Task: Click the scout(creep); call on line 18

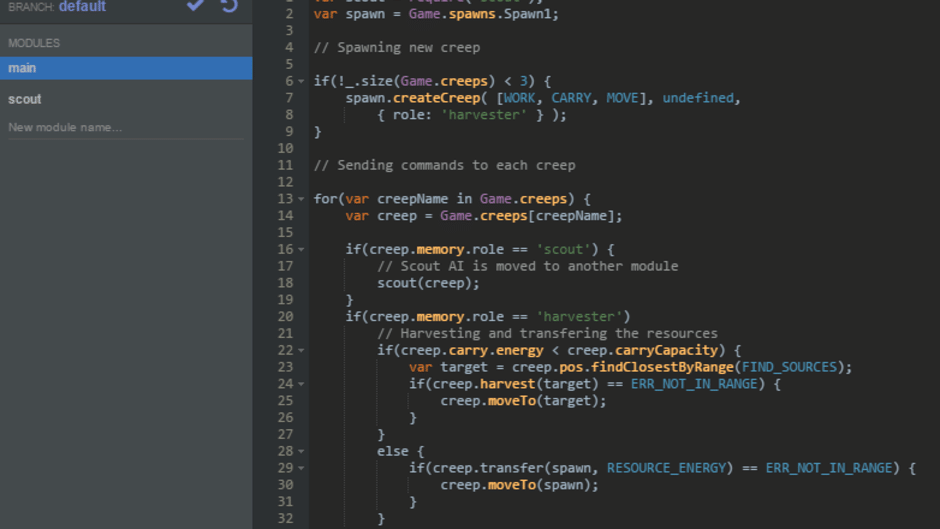Action: point(428,282)
